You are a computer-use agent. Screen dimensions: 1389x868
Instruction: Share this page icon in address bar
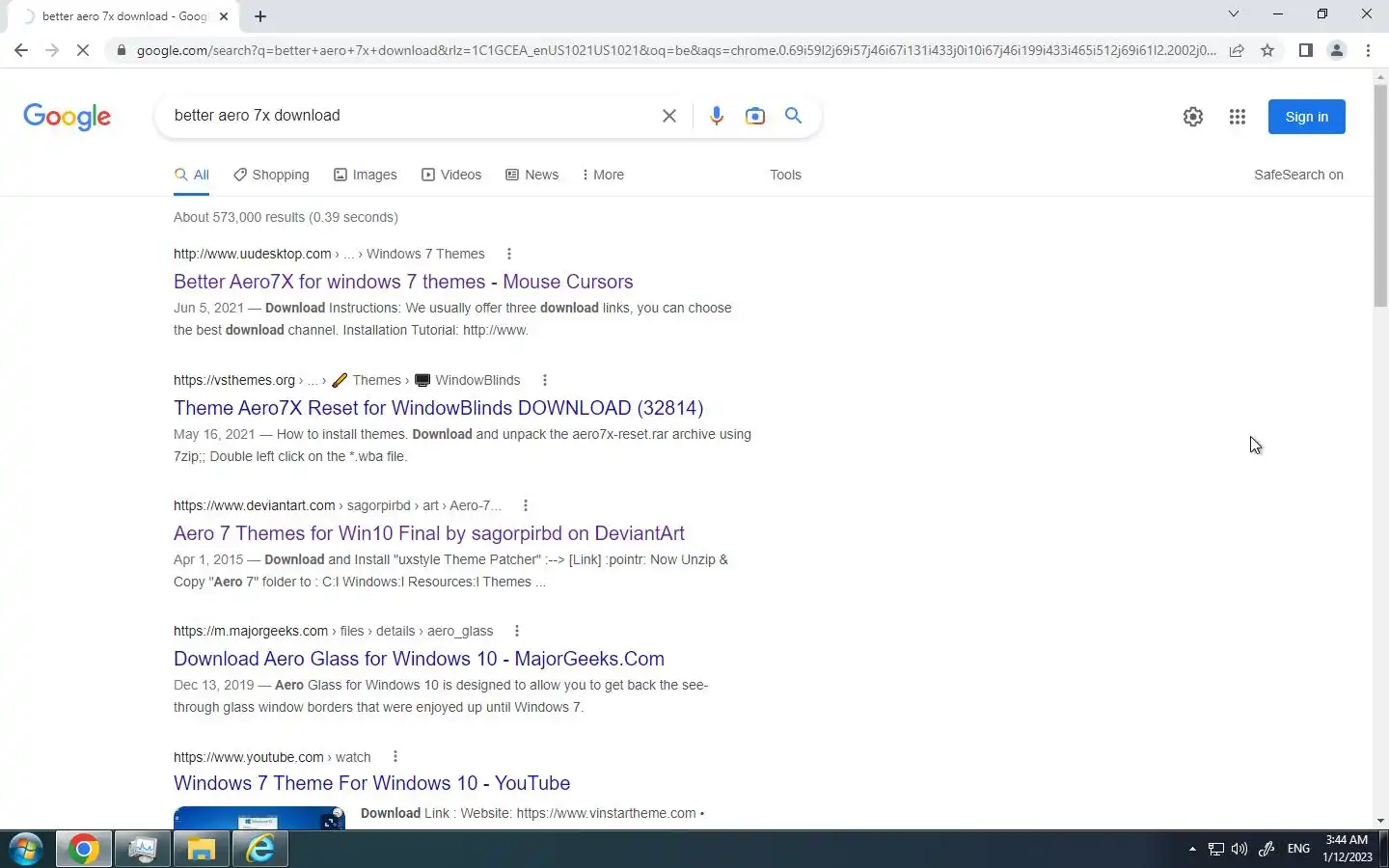[1237, 50]
